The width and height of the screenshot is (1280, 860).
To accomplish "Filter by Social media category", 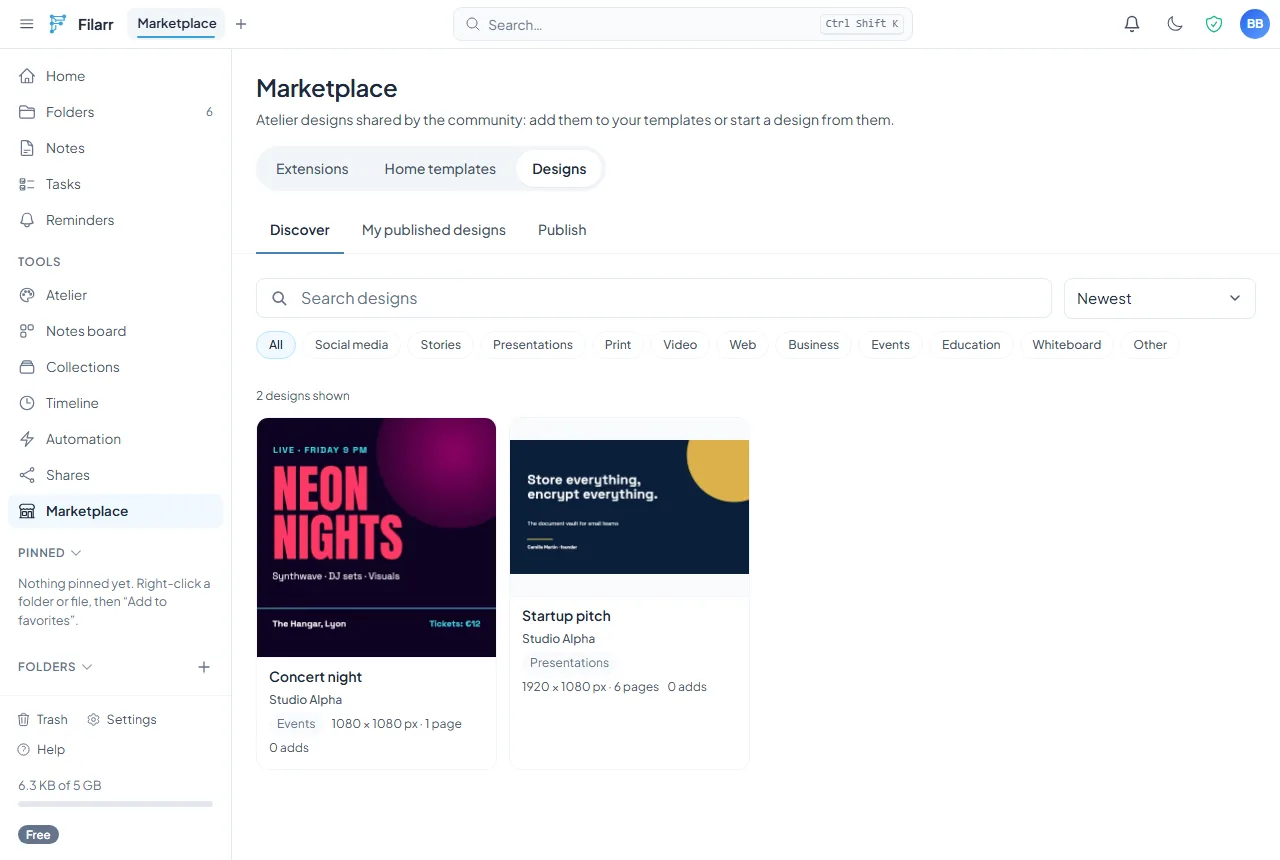I will (351, 345).
